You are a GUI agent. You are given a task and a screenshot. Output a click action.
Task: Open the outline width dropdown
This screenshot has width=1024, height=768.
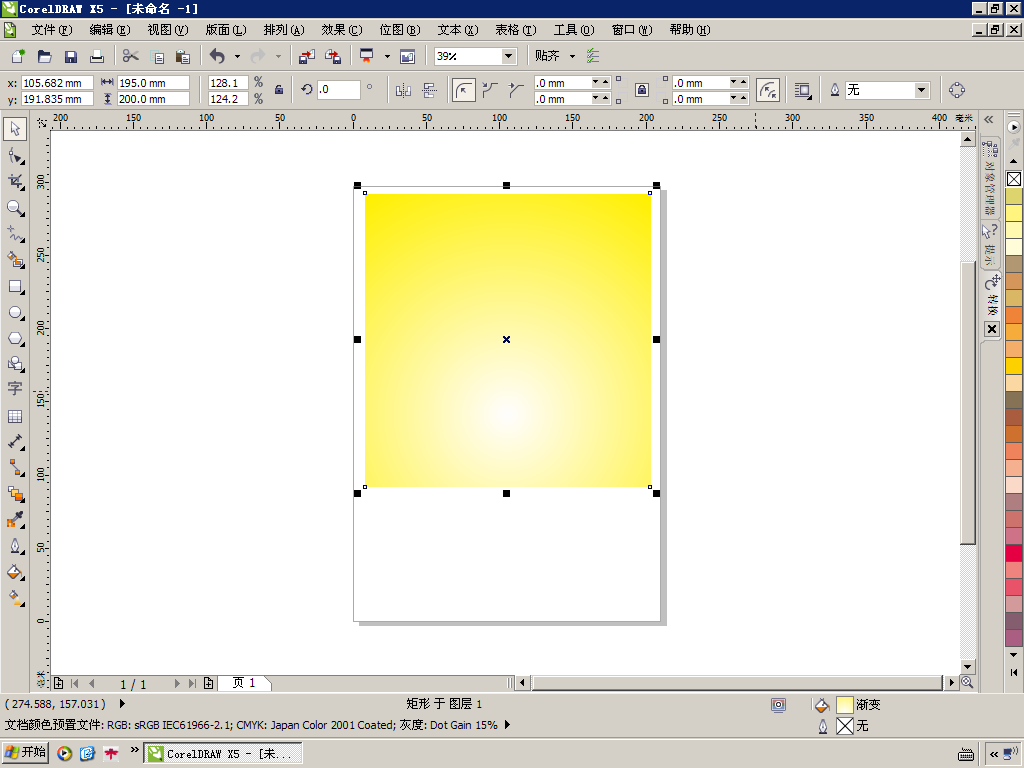921,90
